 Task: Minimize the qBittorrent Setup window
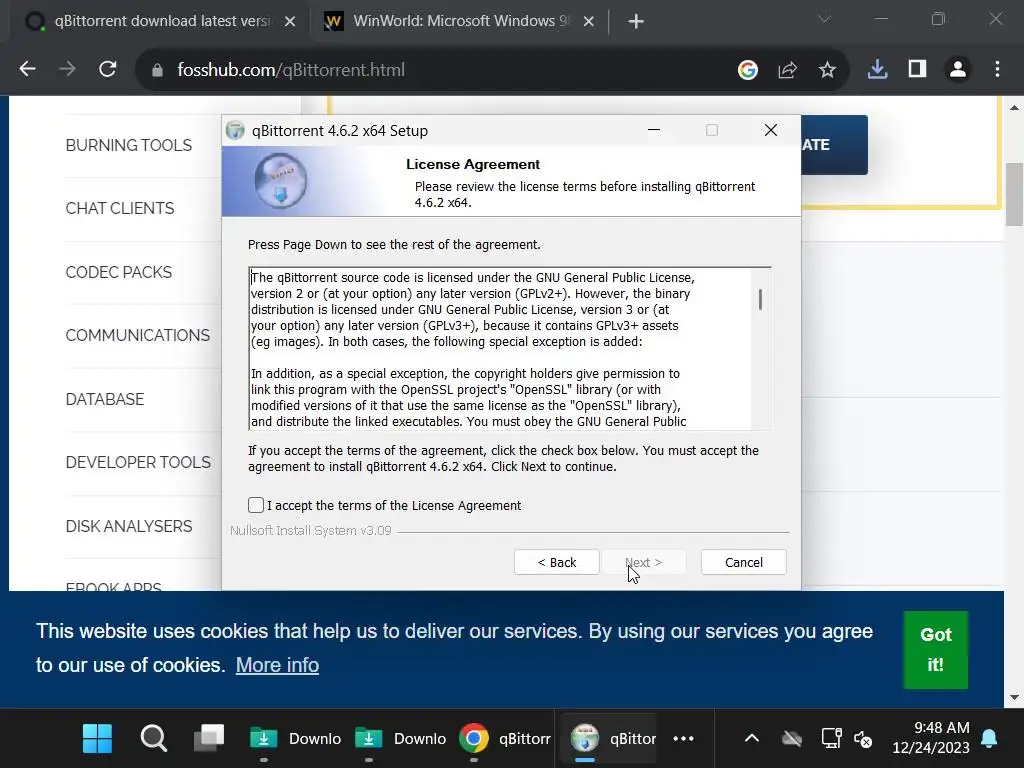click(x=654, y=130)
